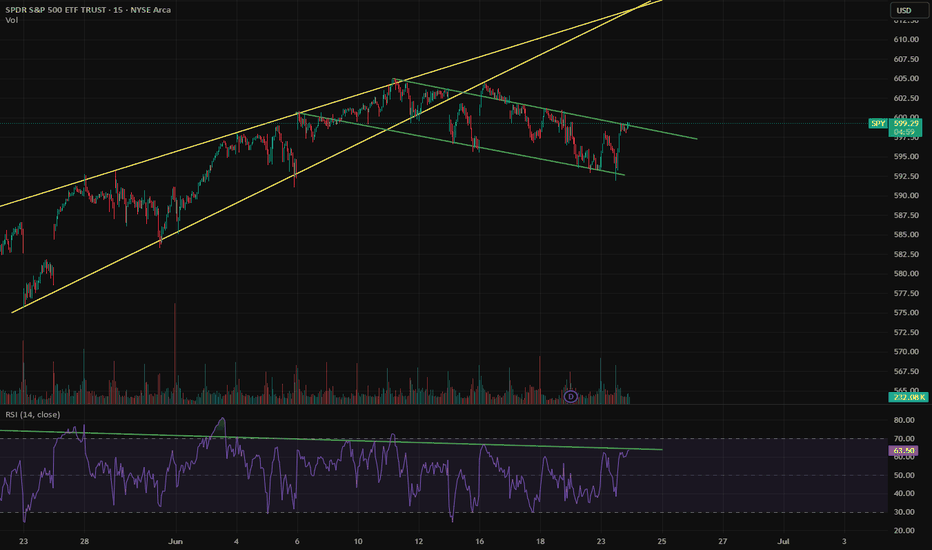Image resolution: width=932 pixels, height=550 pixels.
Task: Click the 80.00 RSI axis label
Action: (x=903, y=420)
